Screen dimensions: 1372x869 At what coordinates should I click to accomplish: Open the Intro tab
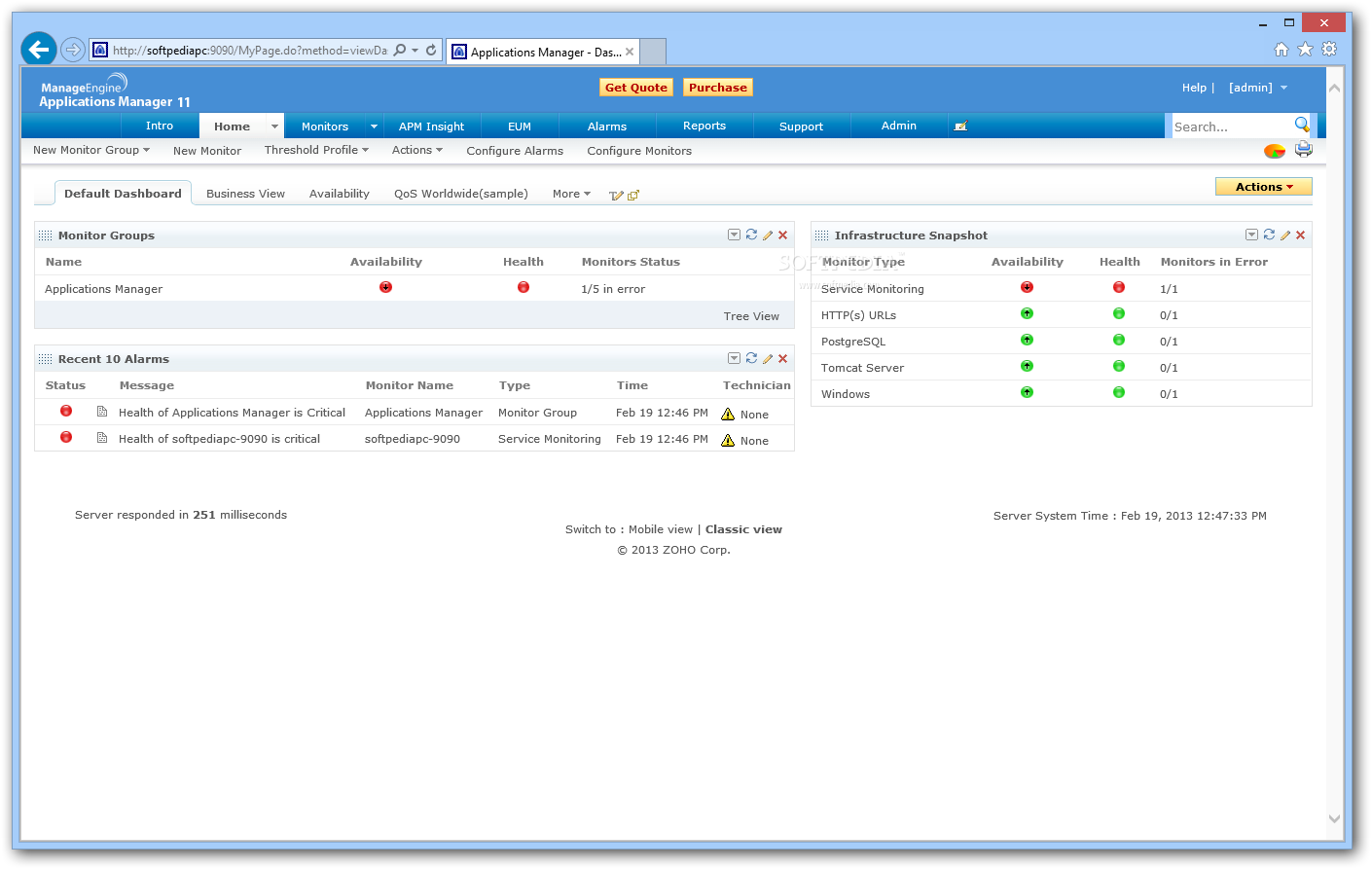(160, 127)
